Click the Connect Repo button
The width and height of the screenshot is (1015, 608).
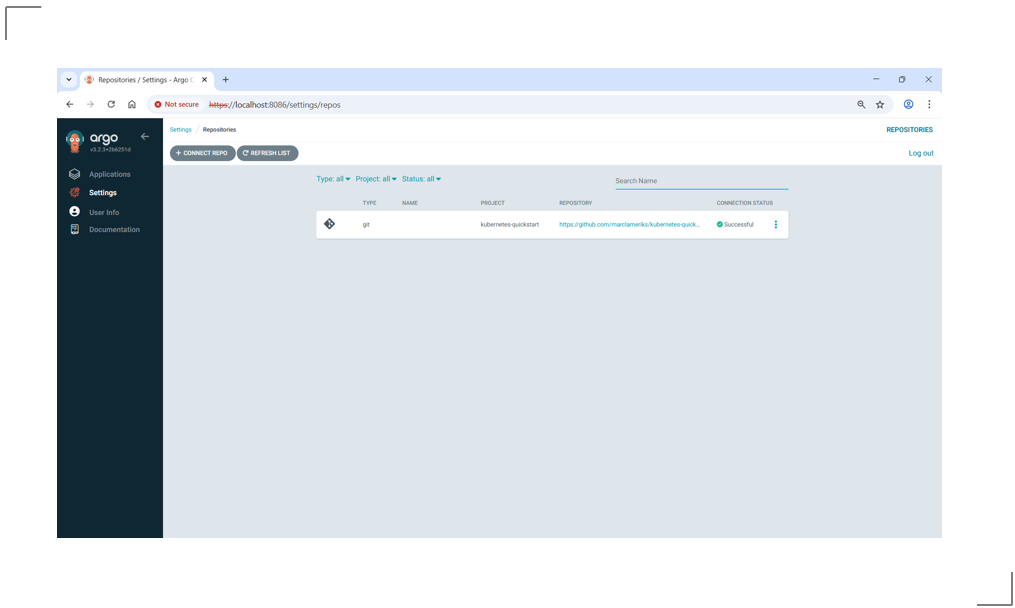201,153
